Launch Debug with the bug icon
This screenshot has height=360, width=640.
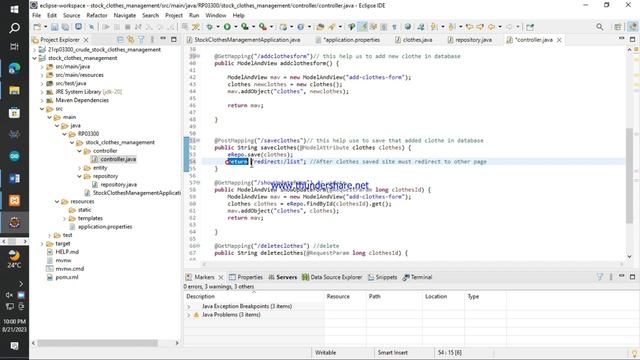coord(209,27)
